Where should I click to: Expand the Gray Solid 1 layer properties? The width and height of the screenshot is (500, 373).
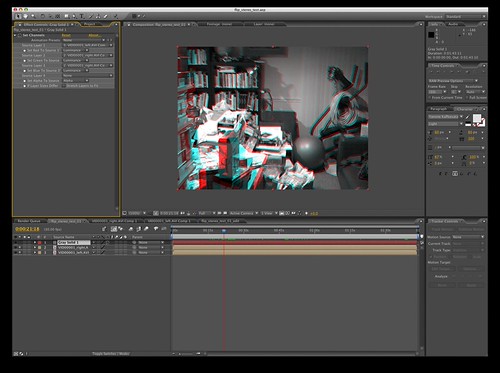pos(35,243)
